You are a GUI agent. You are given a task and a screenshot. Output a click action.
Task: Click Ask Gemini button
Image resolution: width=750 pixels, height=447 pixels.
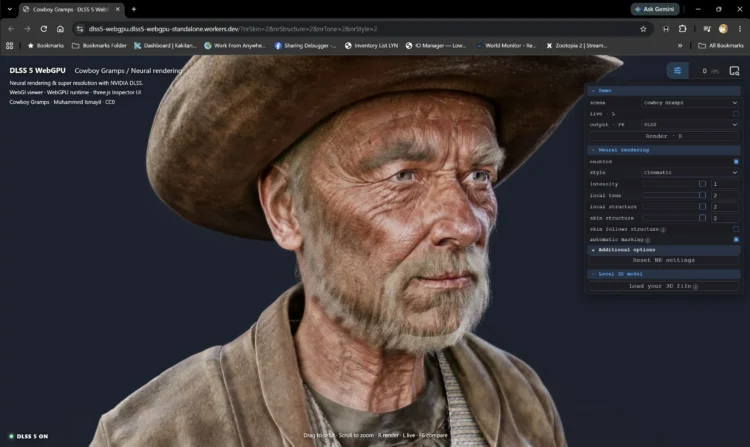click(x=655, y=9)
